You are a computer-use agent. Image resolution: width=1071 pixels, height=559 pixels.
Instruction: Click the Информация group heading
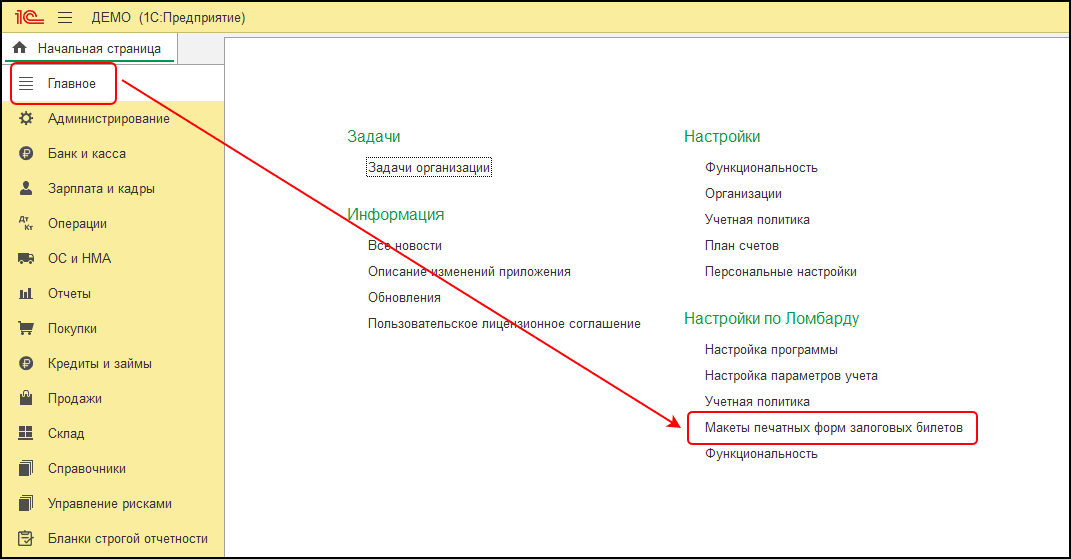tap(395, 215)
